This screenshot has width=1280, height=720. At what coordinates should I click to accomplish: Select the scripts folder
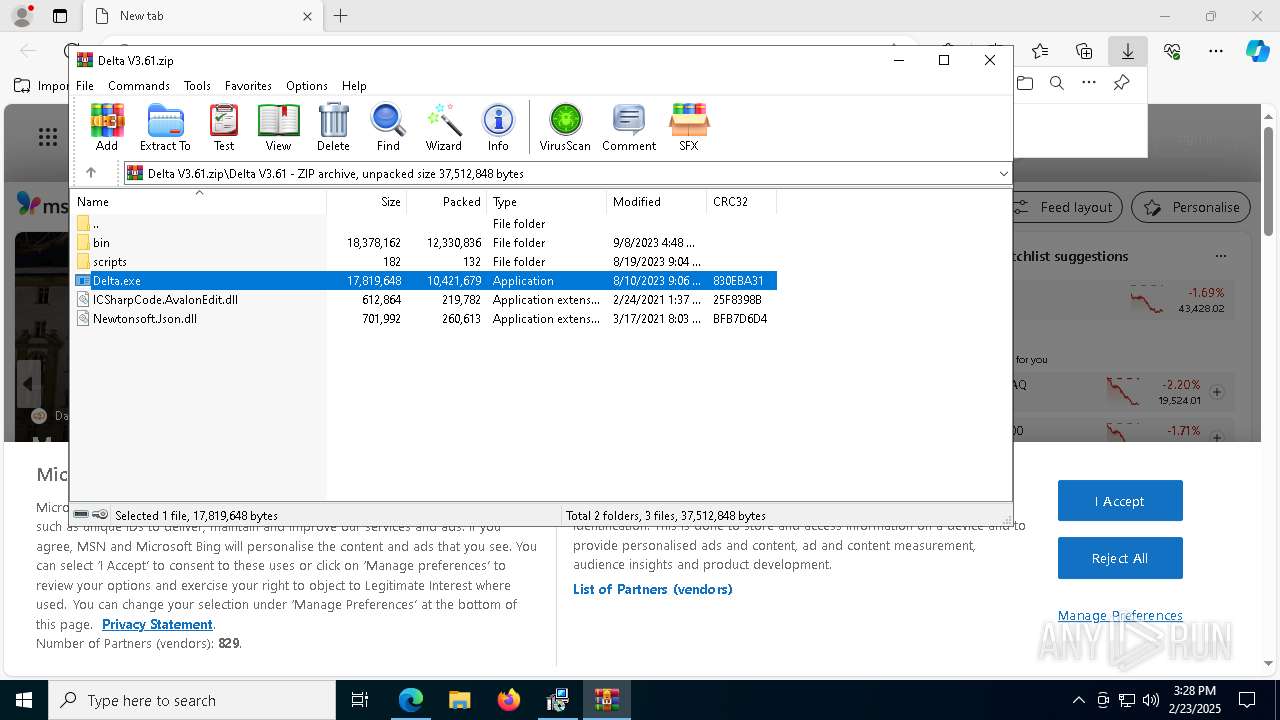pos(423,262)
